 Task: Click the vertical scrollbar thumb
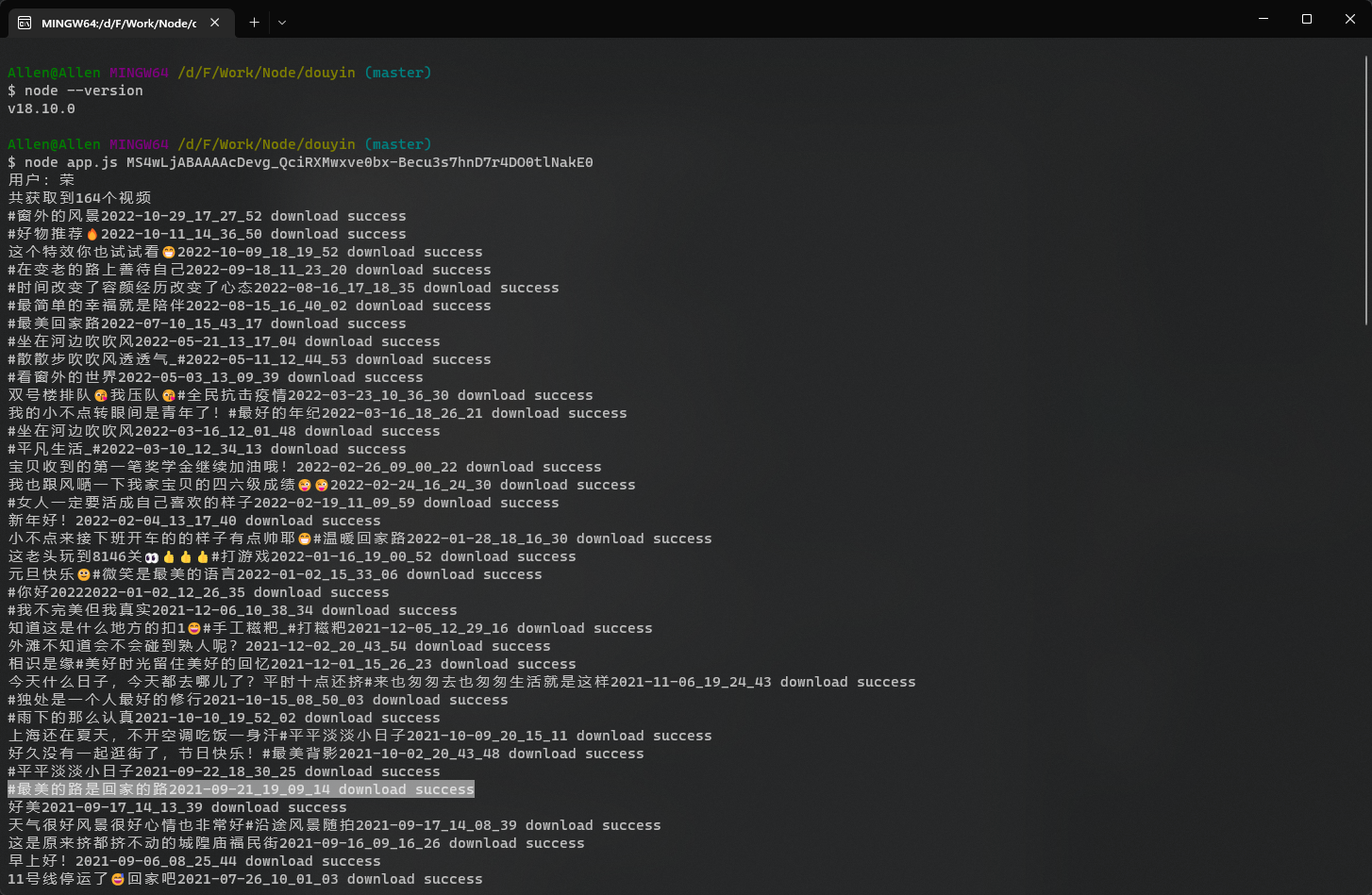(x=1365, y=189)
